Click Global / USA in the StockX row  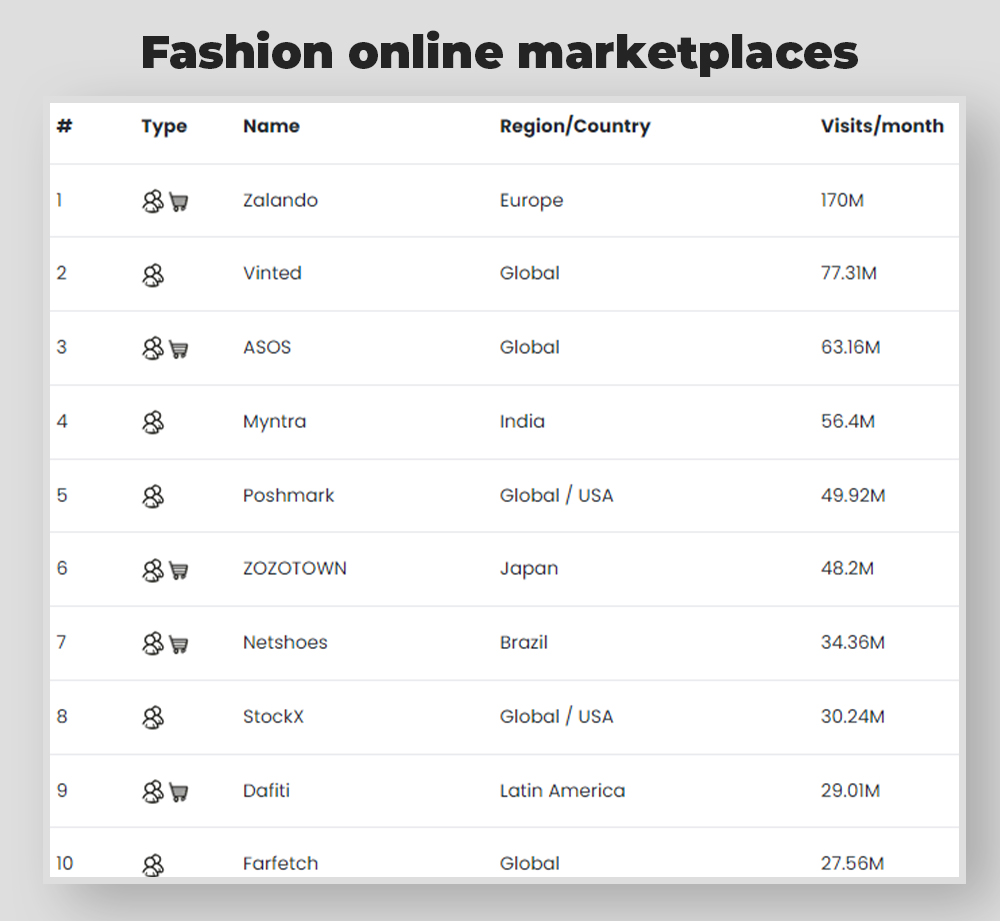point(556,716)
